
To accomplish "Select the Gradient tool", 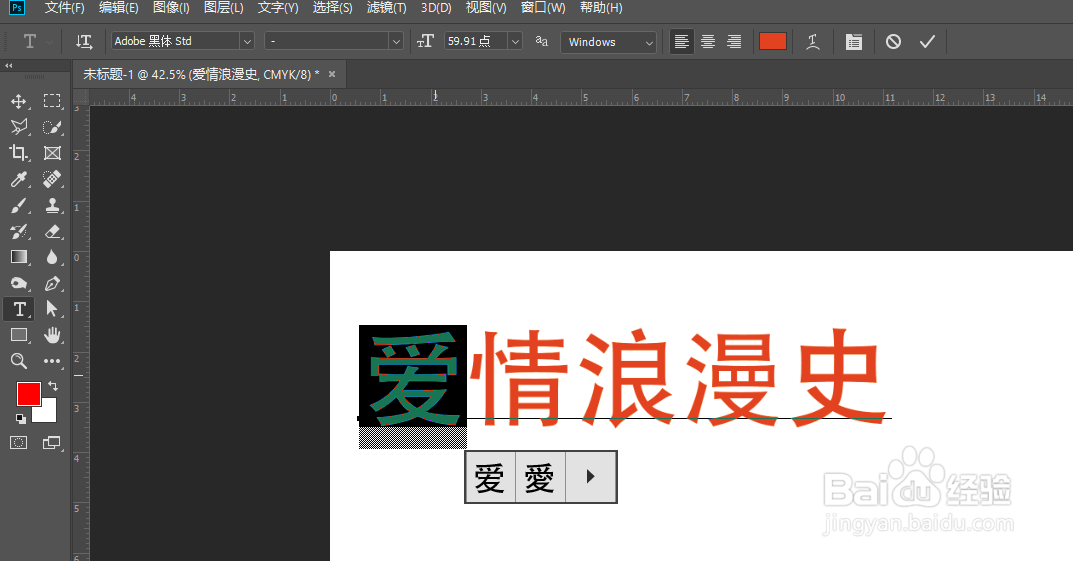I will [18, 257].
